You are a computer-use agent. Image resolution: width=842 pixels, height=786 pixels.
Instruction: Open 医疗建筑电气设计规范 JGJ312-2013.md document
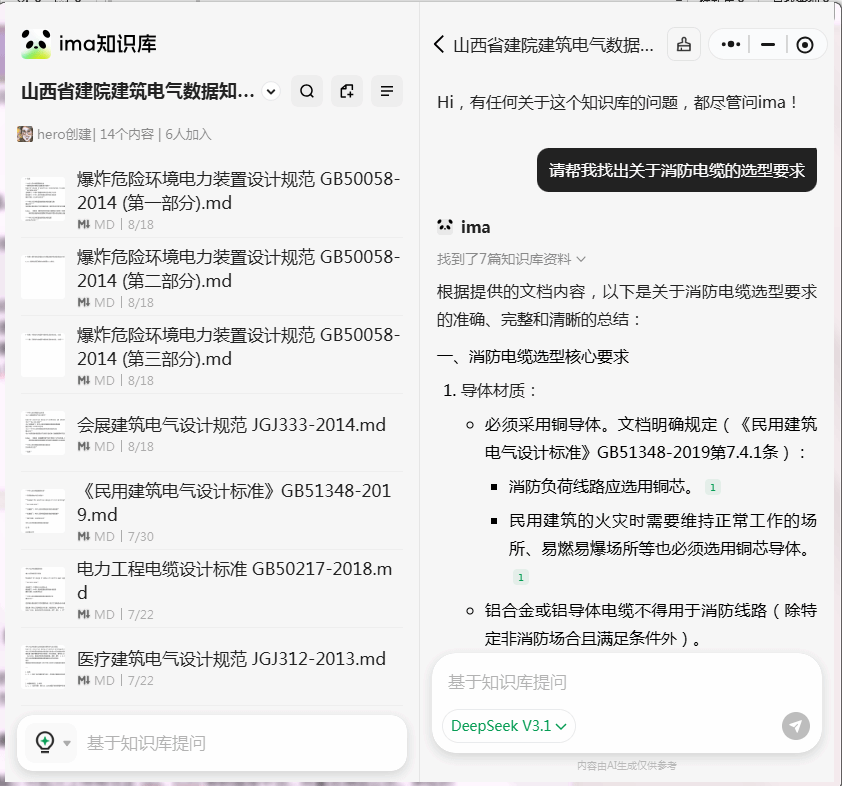point(231,659)
